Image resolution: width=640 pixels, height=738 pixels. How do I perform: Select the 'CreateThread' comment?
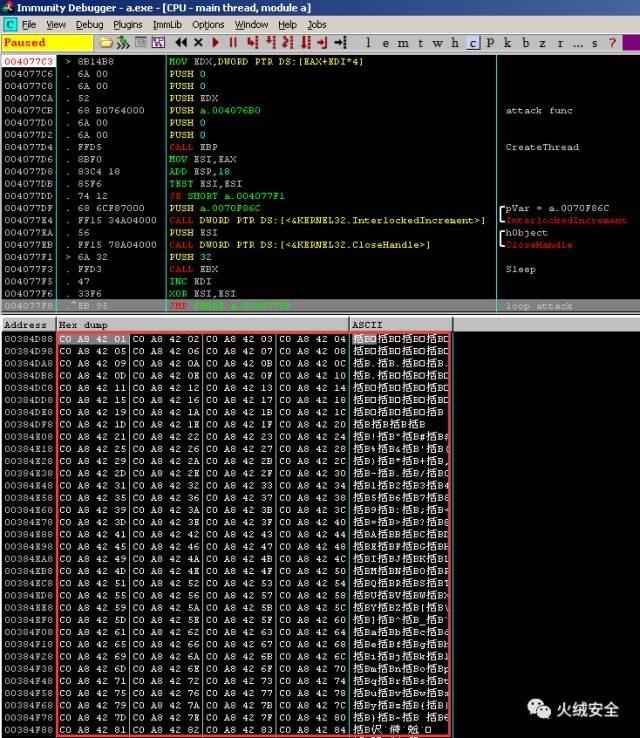542,147
